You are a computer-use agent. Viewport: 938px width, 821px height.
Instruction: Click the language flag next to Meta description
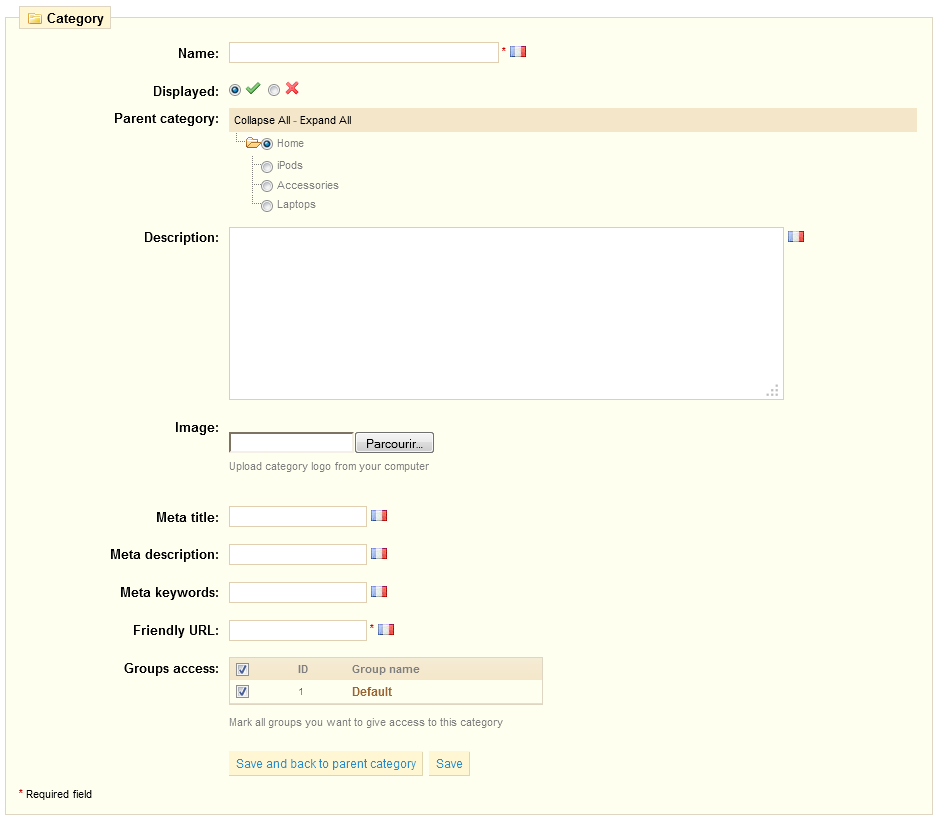coord(379,554)
